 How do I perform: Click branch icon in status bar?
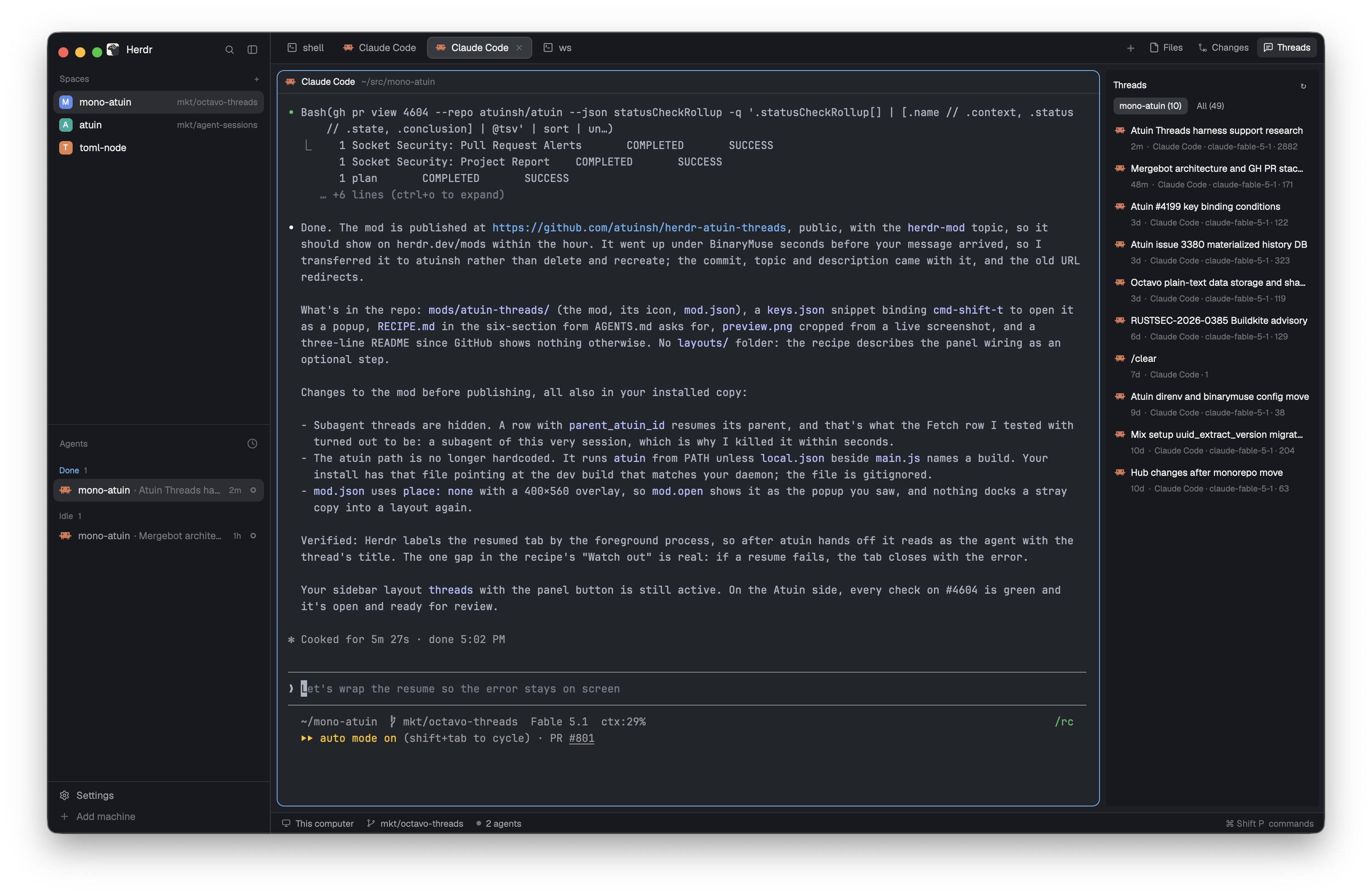(371, 823)
